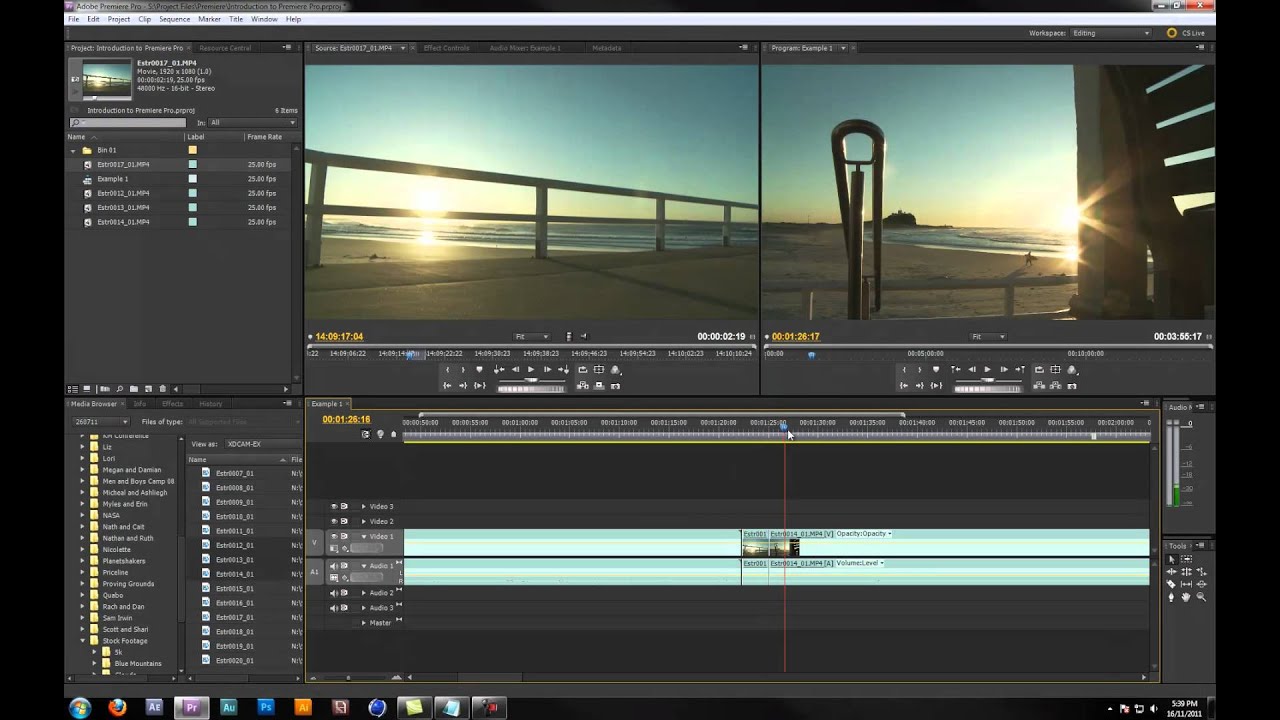This screenshot has width=1280, height=720.
Task: Open the Opacity:Opacity clip effect menu
Action: [x=864, y=534]
